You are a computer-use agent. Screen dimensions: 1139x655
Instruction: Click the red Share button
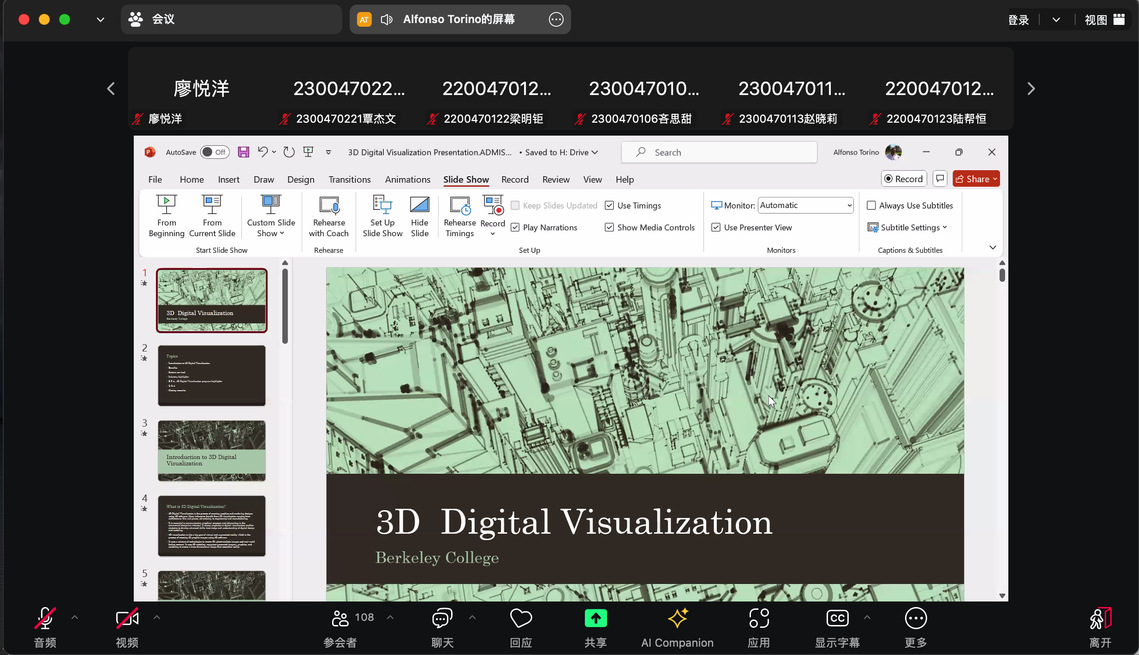[975, 179]
